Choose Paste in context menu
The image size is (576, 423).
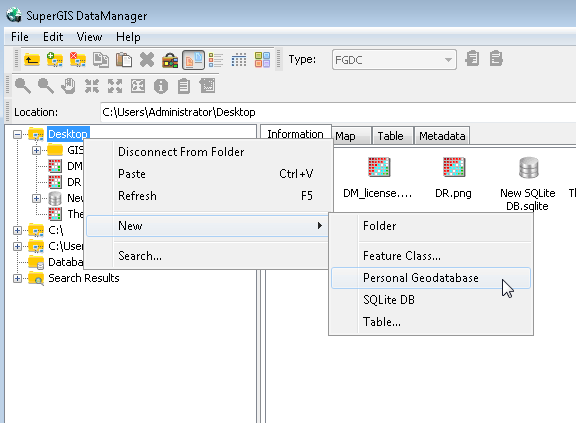tap(208, 174)
